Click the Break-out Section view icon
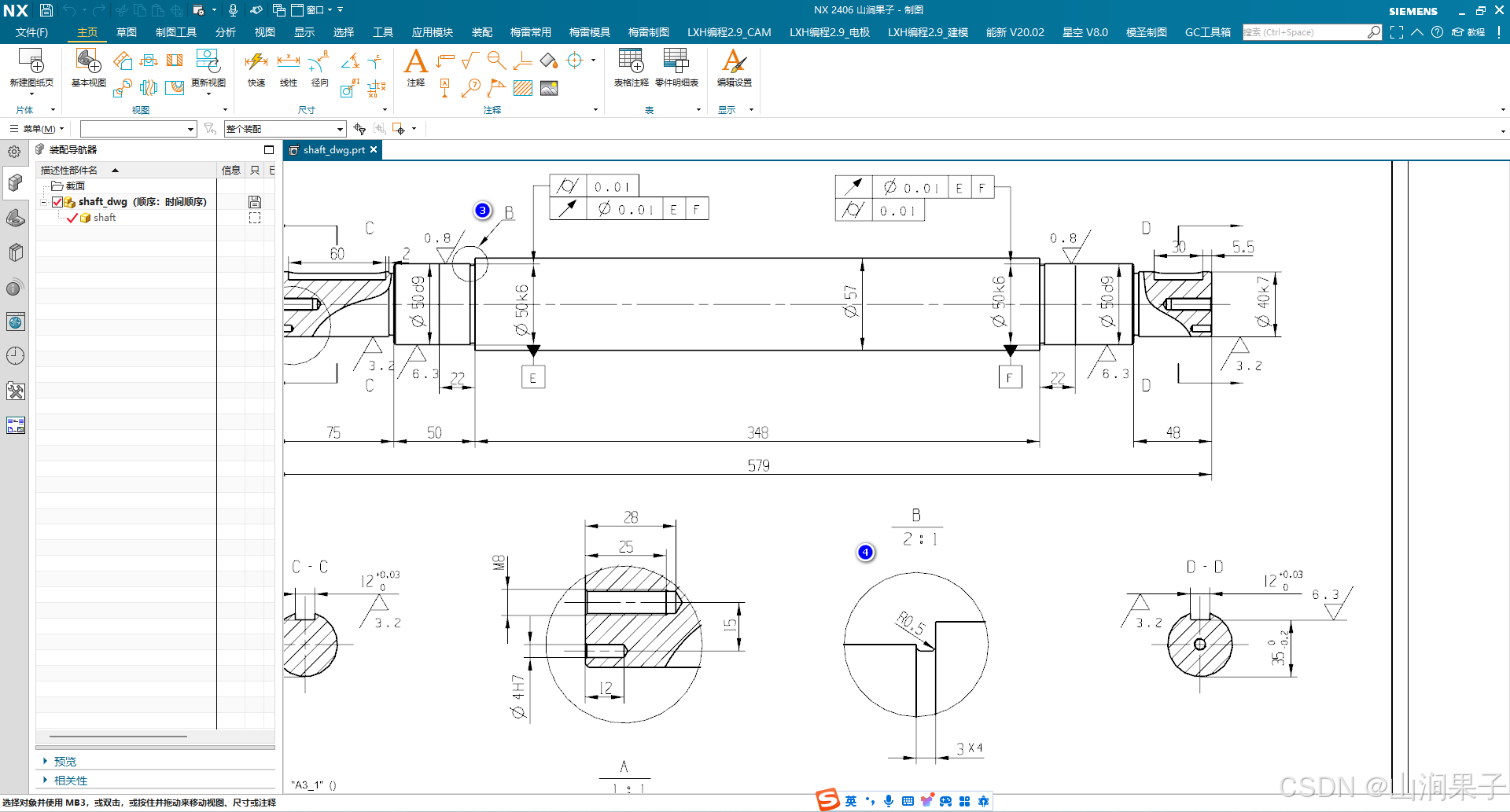This screenshot has height=812, width=1510. [175, 88]
